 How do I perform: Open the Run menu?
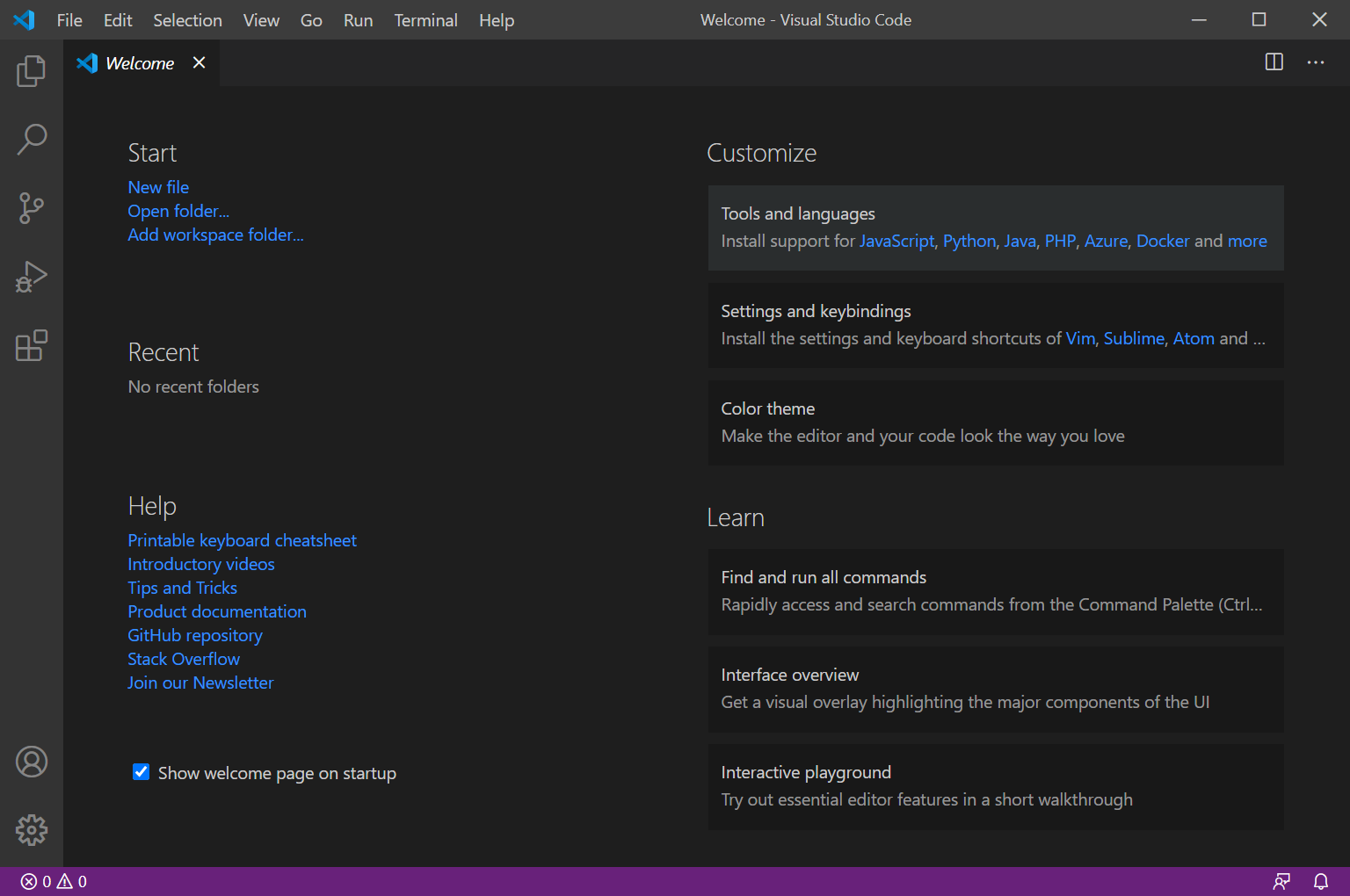358,20
